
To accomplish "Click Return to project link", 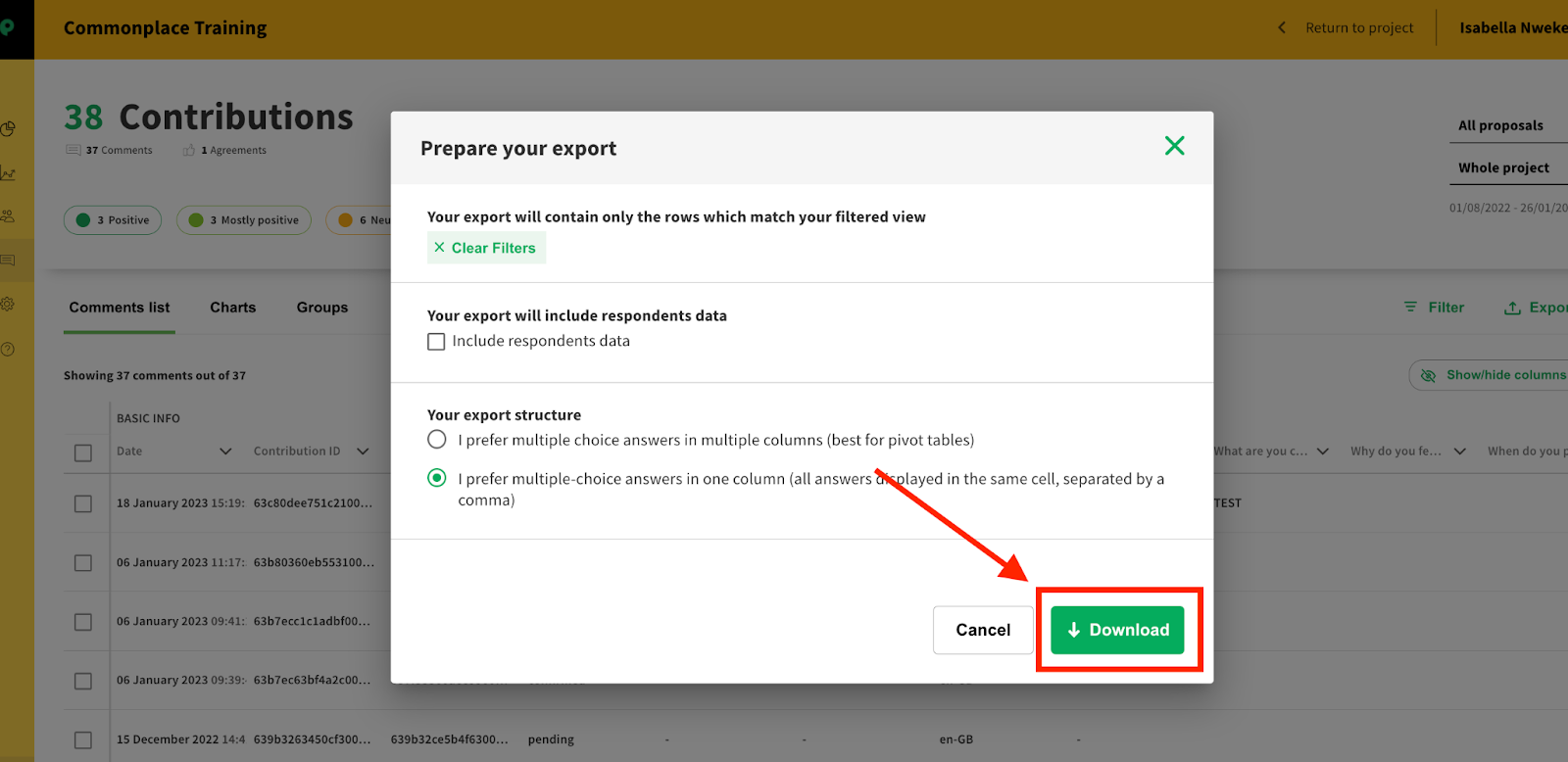I will click(1359, 27).
